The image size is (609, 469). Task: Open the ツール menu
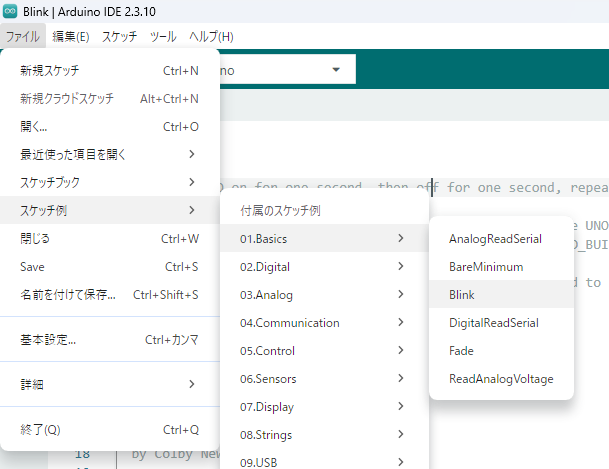163,36
